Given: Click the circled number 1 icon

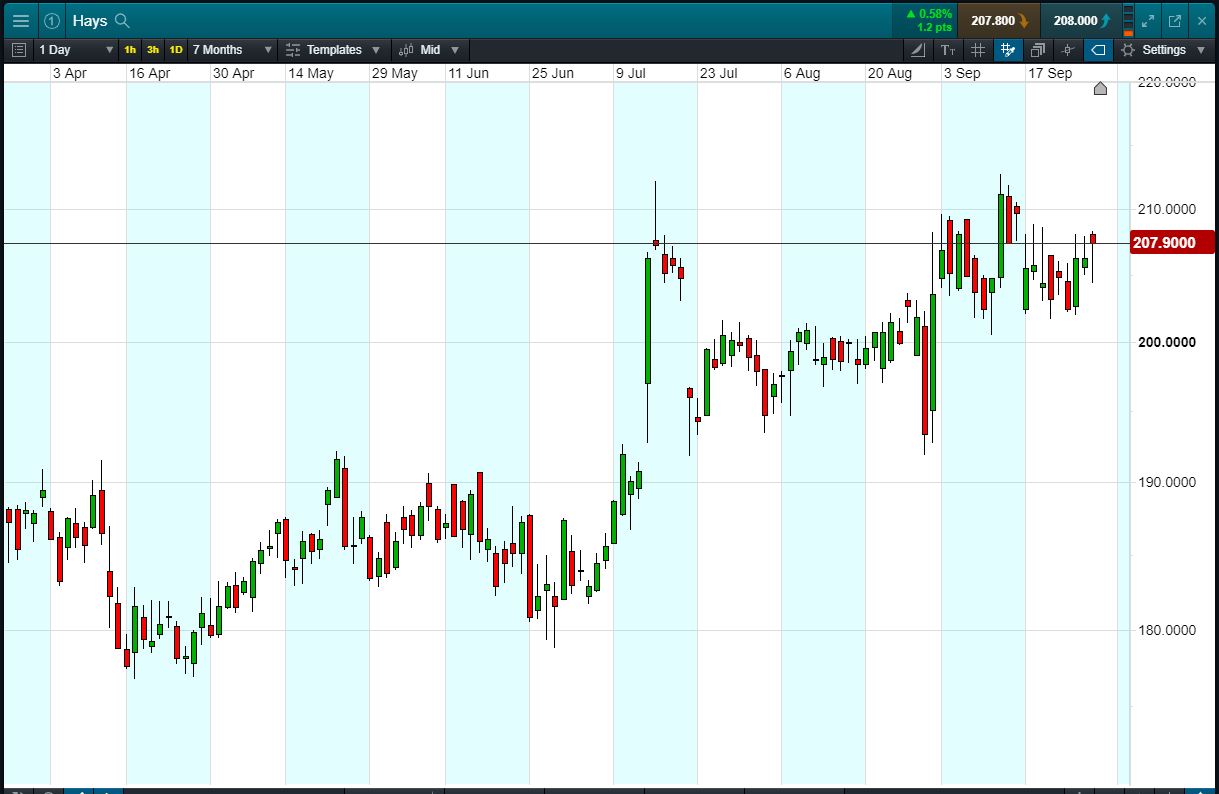Looking at the screenshot, I should click(52, 20).
